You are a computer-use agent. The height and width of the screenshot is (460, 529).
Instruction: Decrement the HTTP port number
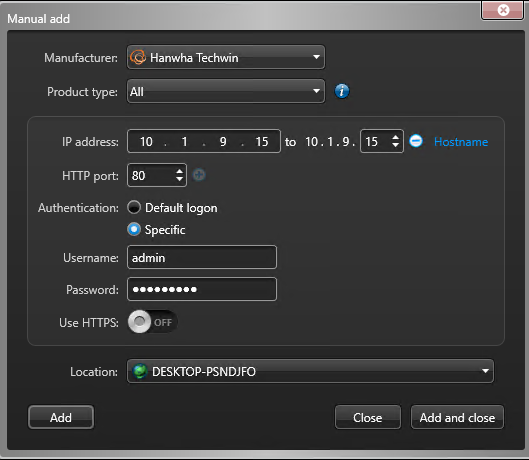pos(179,179)
